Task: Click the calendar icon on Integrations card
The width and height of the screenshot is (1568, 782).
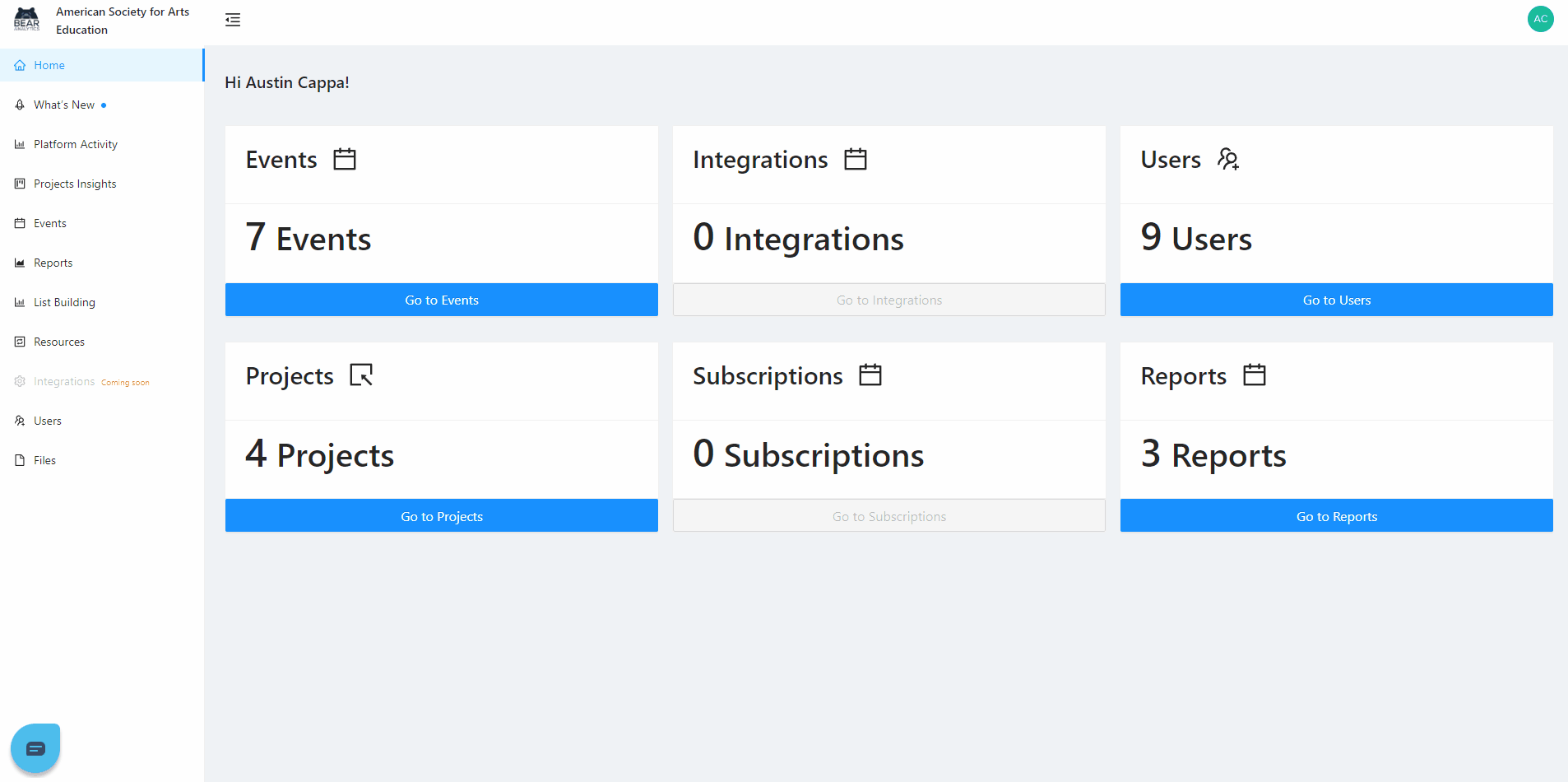Action: [x=856, y=159]
